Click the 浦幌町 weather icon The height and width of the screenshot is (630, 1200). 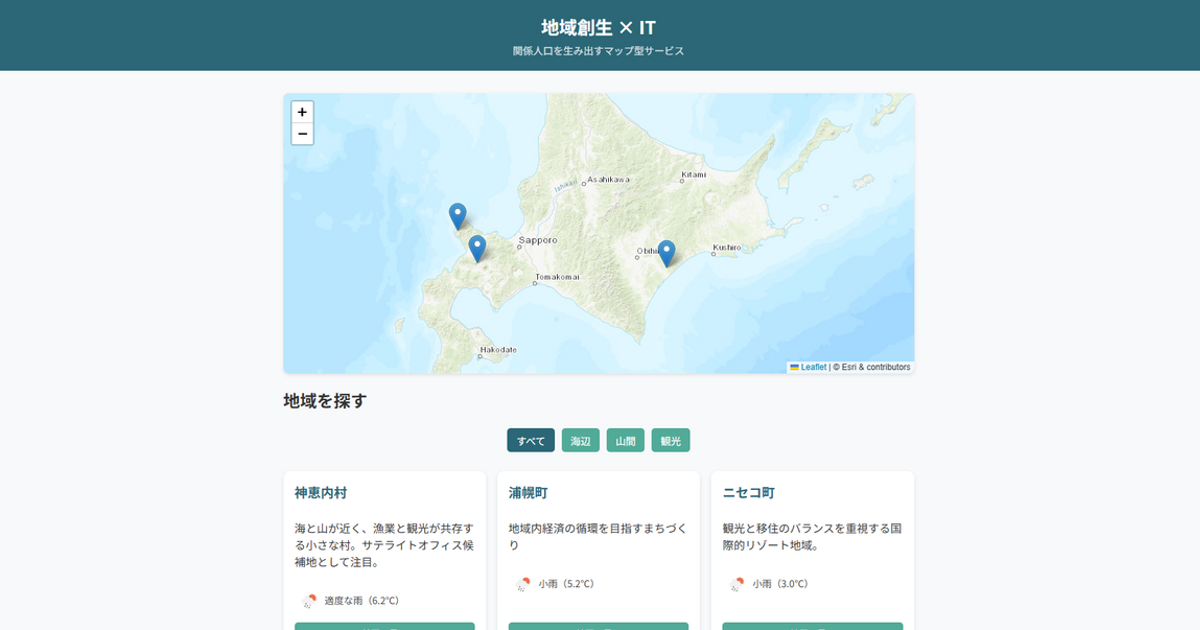(523, 584)
